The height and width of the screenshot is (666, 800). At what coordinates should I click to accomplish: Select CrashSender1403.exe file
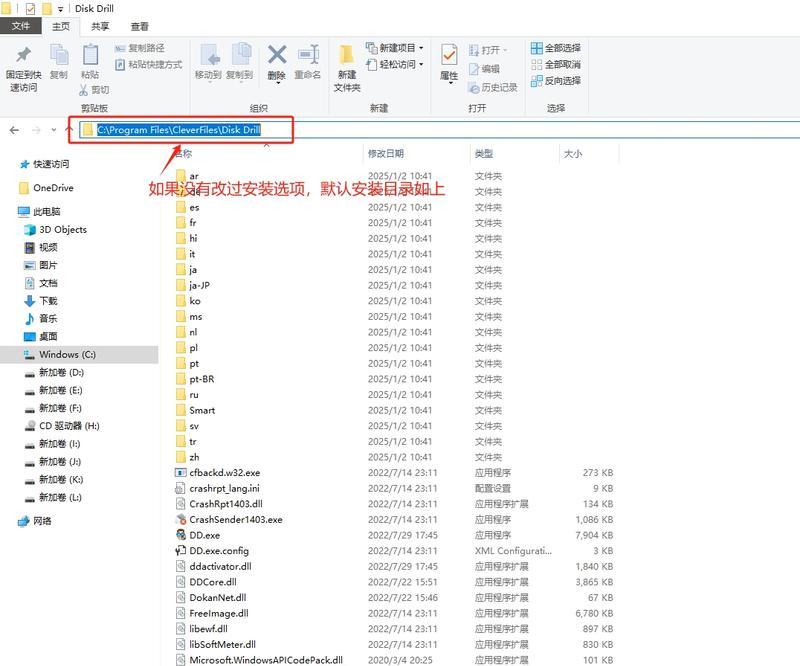(229, 520)
